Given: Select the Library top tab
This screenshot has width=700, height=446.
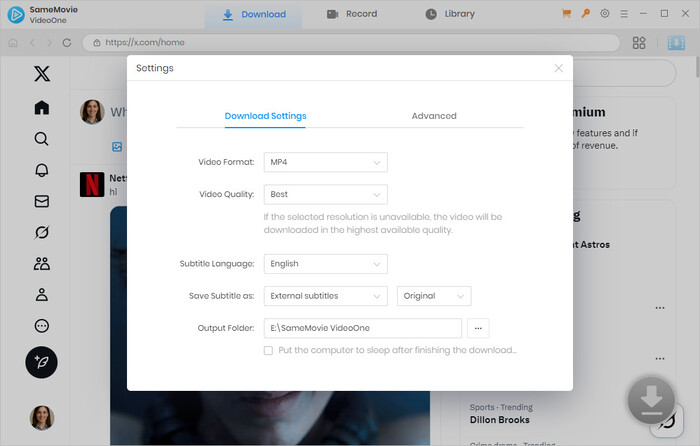Looking at the screenshot, I should (x=450, y=14).
